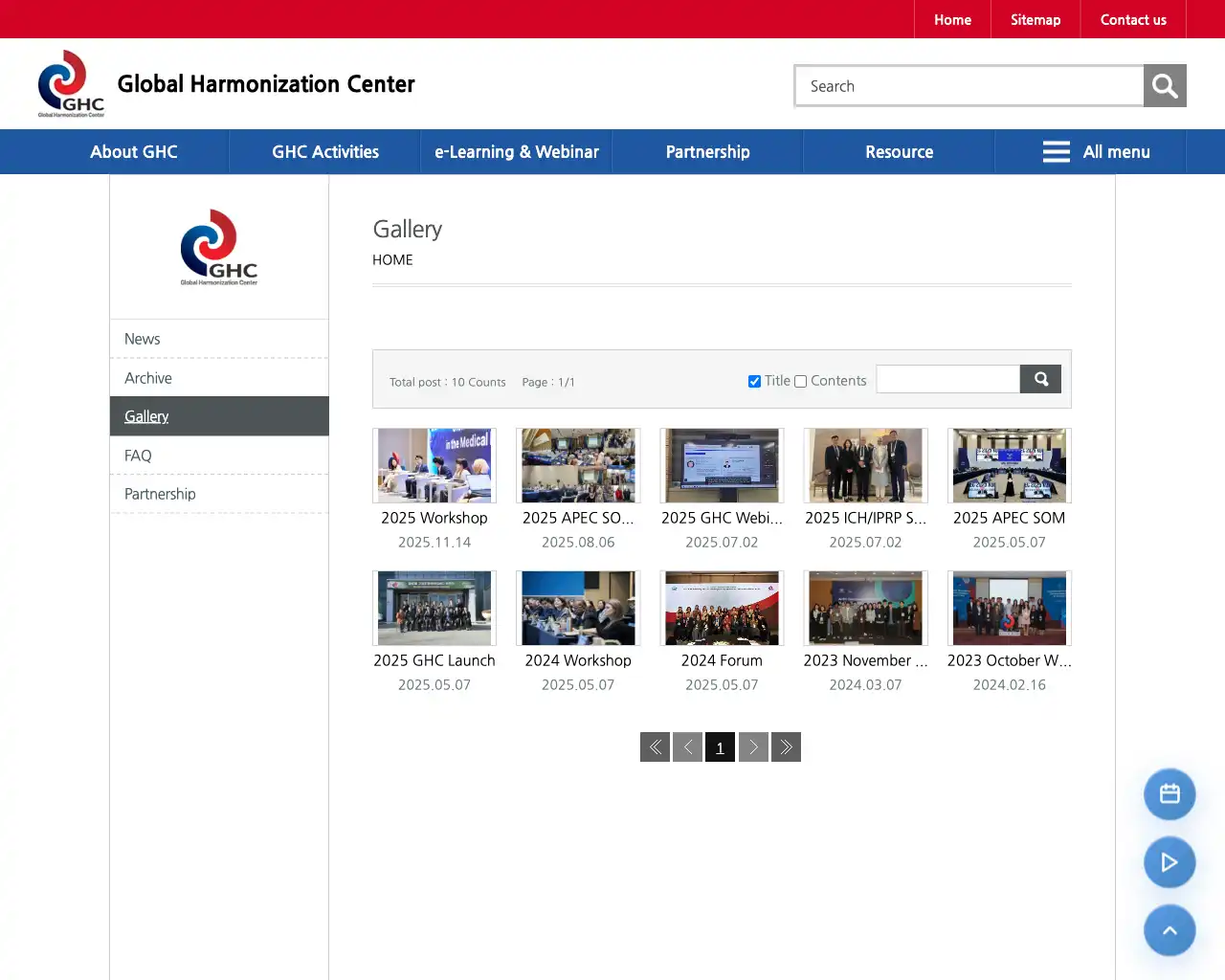Open the FAQ page from the sidebar

tap(137, 455)
